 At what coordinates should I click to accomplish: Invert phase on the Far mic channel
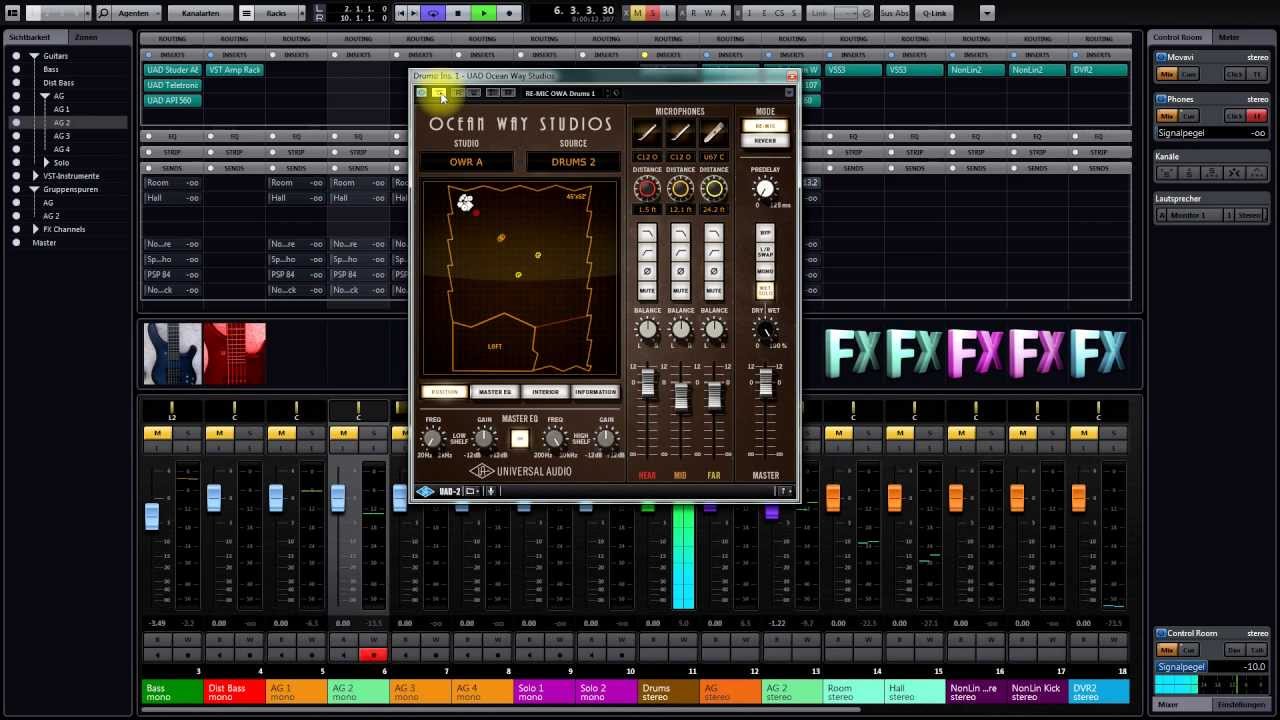713,271
